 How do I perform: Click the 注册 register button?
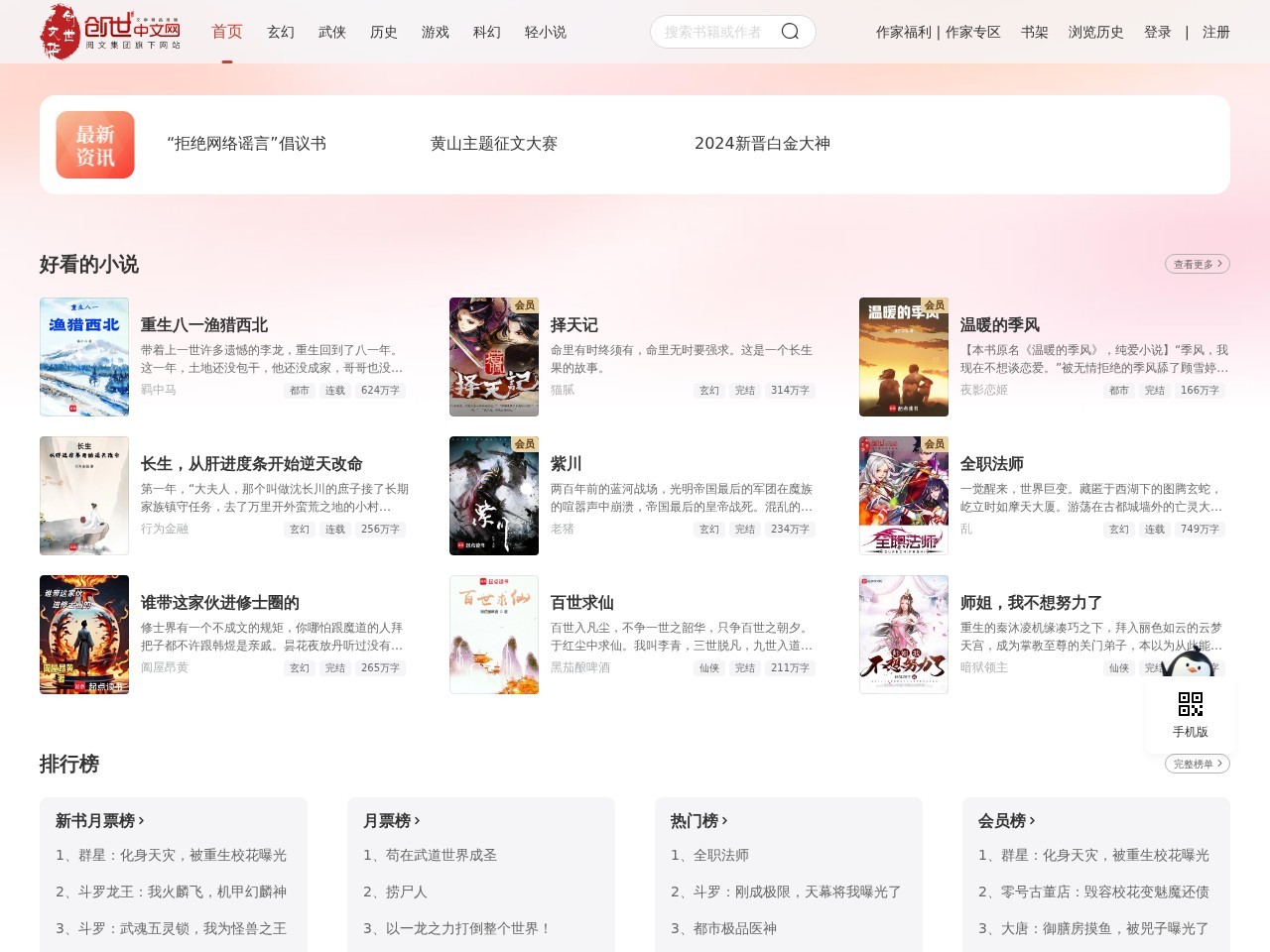[x=1215, y=32]
